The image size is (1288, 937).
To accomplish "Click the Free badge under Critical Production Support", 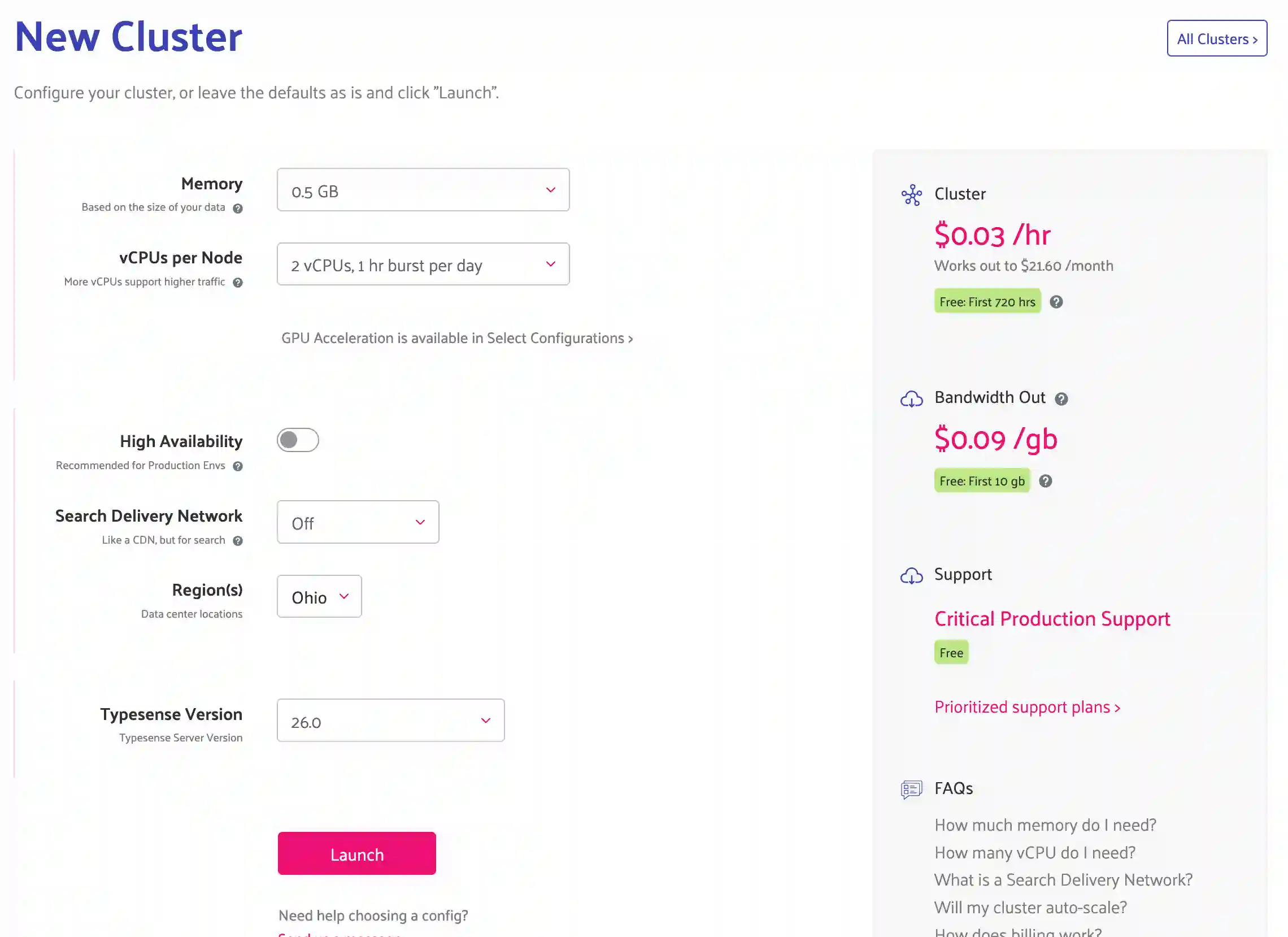I will point(951,652).
